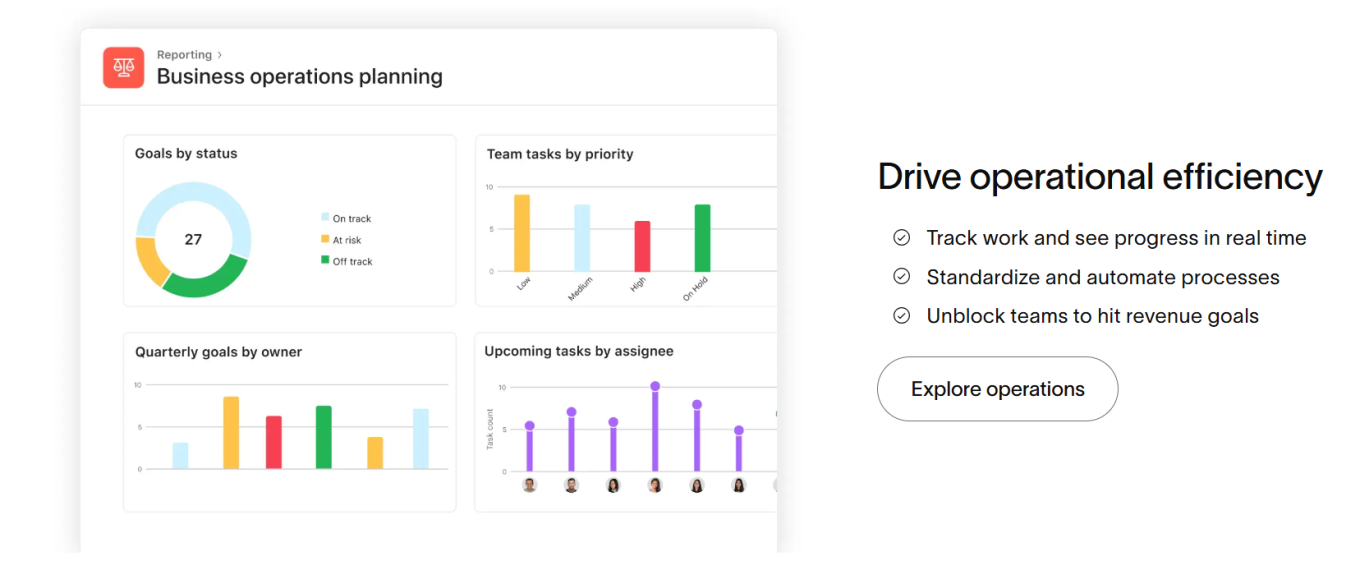Click check icon beside Track work text
The height and width of the screenshot is (584, 1360).
tap(901, 238)
